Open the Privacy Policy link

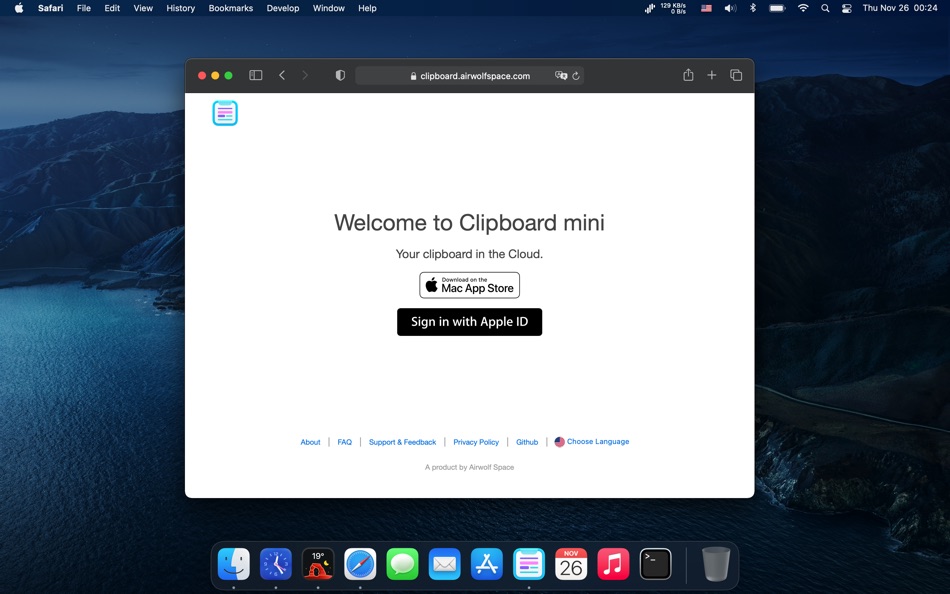coord(476,442)
